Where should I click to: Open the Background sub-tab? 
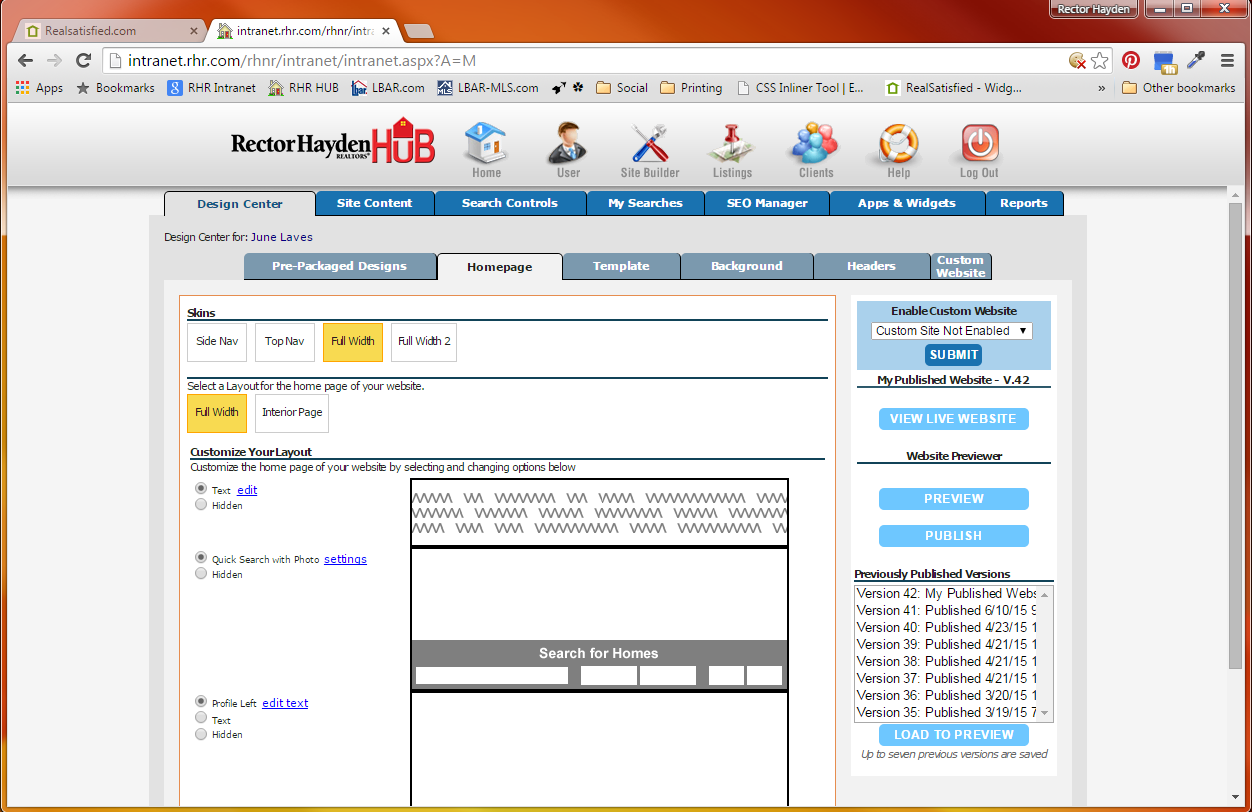click(747, 266)
